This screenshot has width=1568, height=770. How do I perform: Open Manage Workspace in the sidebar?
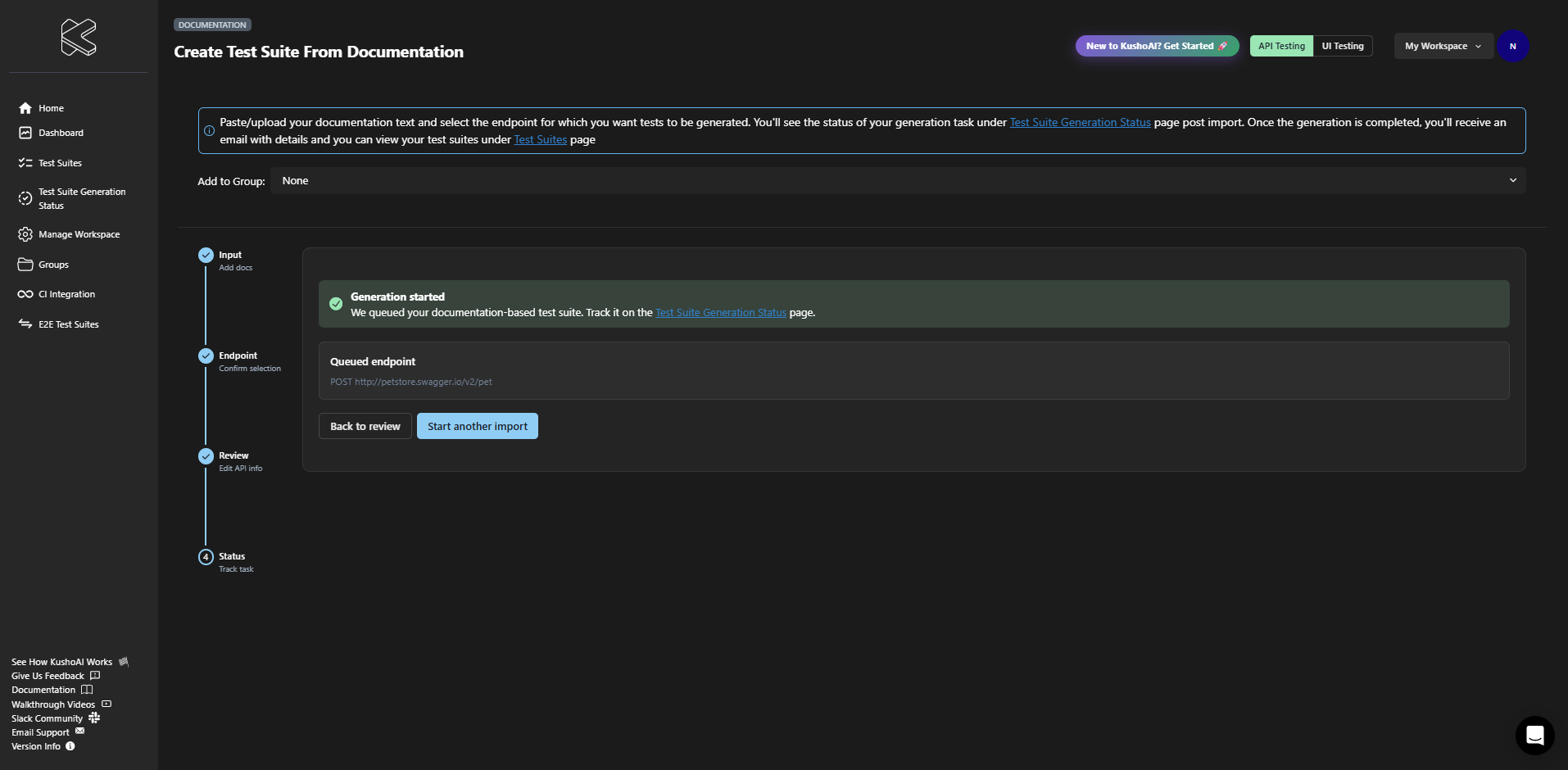point(79,234)
